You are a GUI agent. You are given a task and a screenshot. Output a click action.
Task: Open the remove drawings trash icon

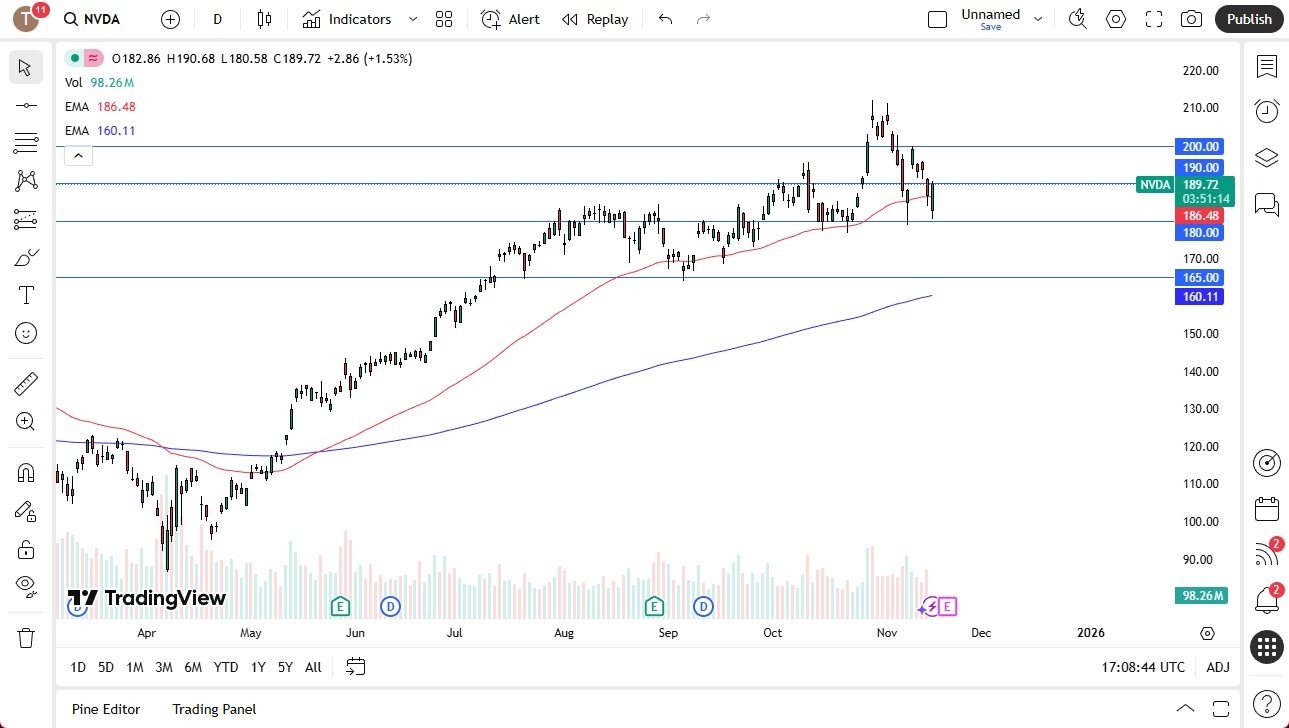25,636
